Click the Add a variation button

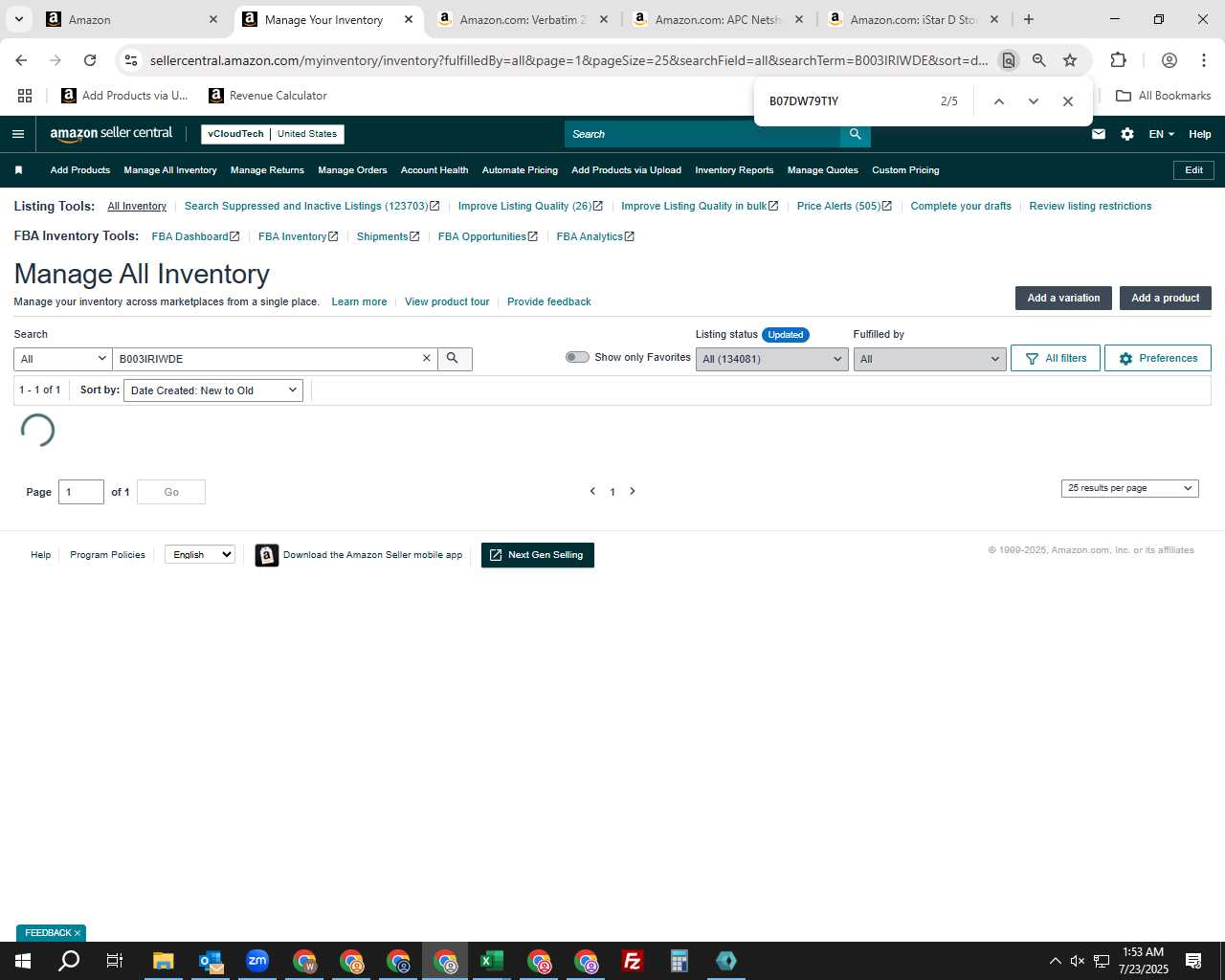point(1063,298)
